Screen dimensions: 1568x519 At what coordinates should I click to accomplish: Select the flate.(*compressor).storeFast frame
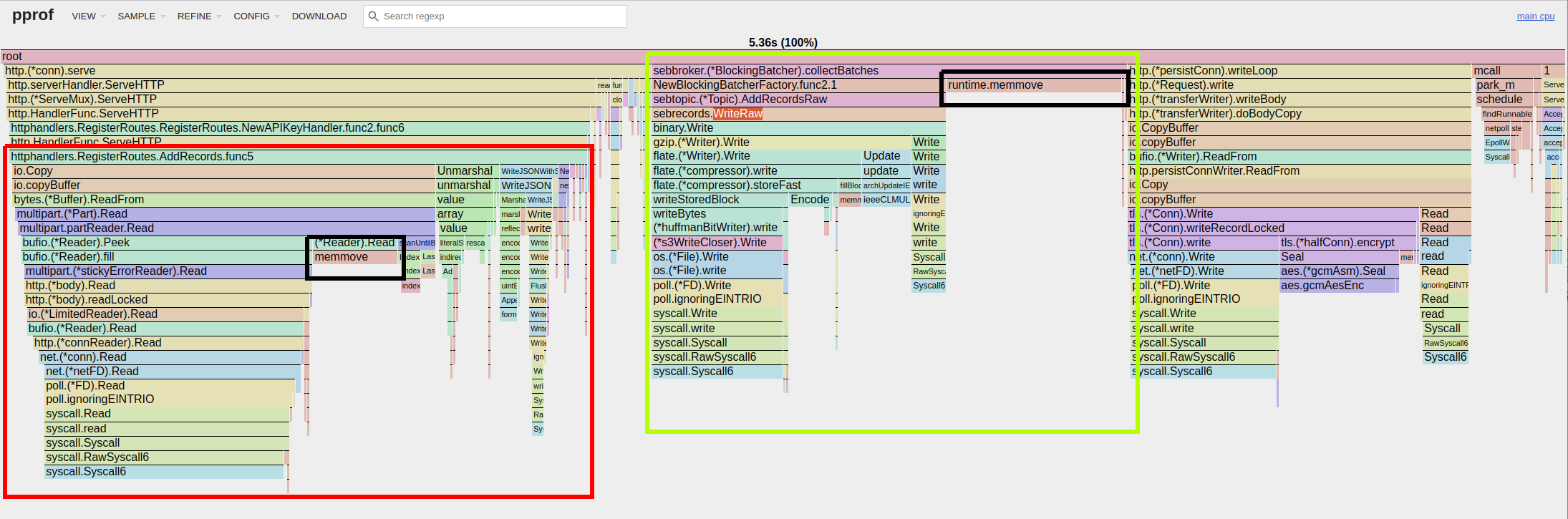tap(745, 185)
